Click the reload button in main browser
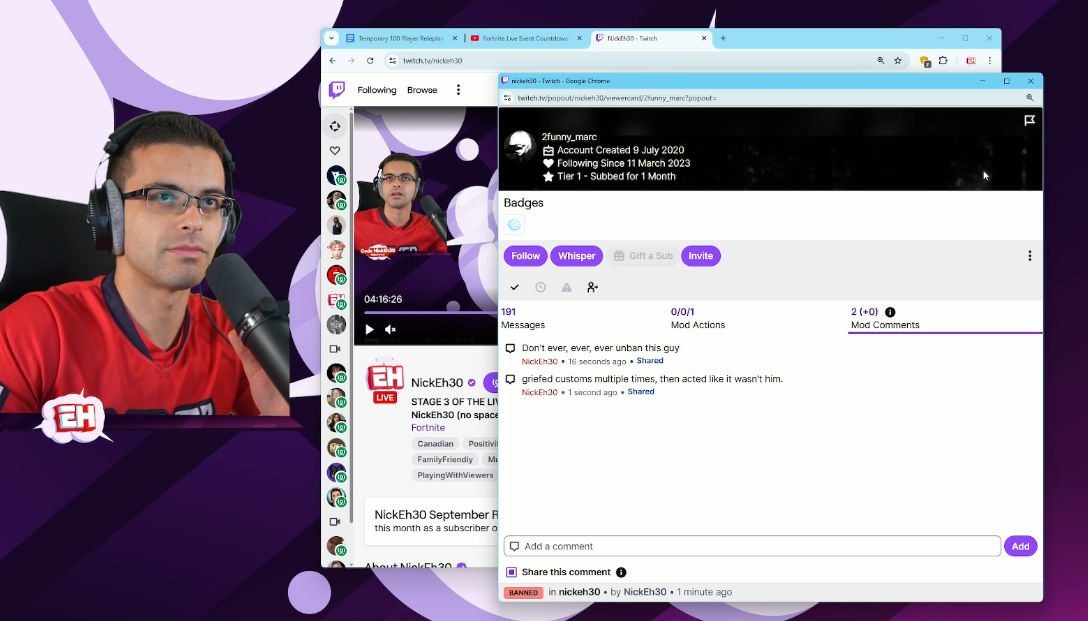The width and height of the screenshot is (1088, 621). pyautogui.click(x=370, y=60)
